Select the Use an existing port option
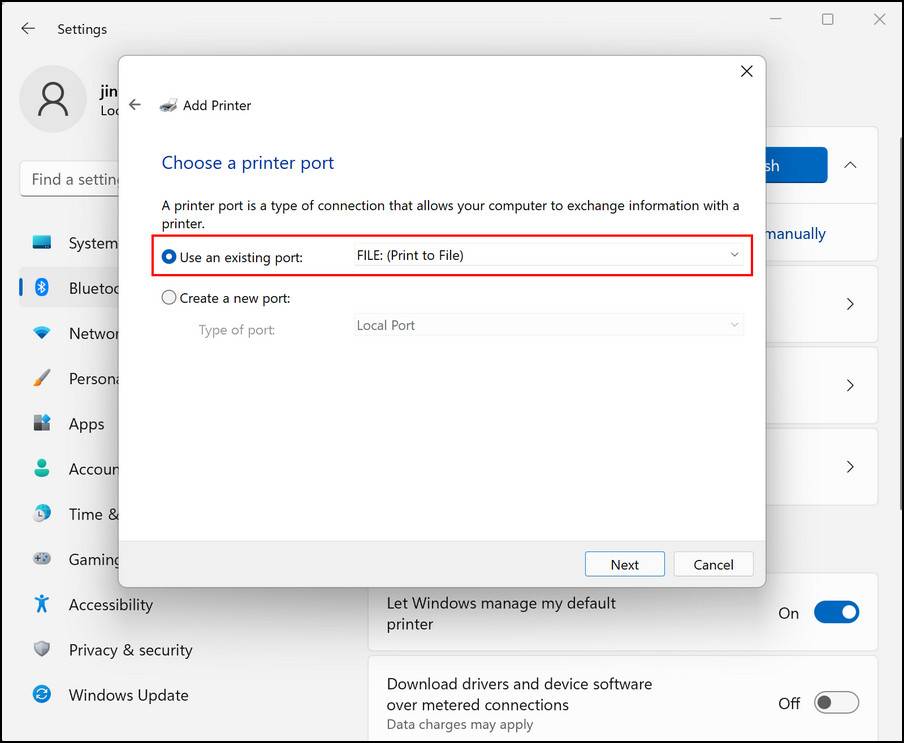This screenshot has height=743, width=904. click(169, 256)
